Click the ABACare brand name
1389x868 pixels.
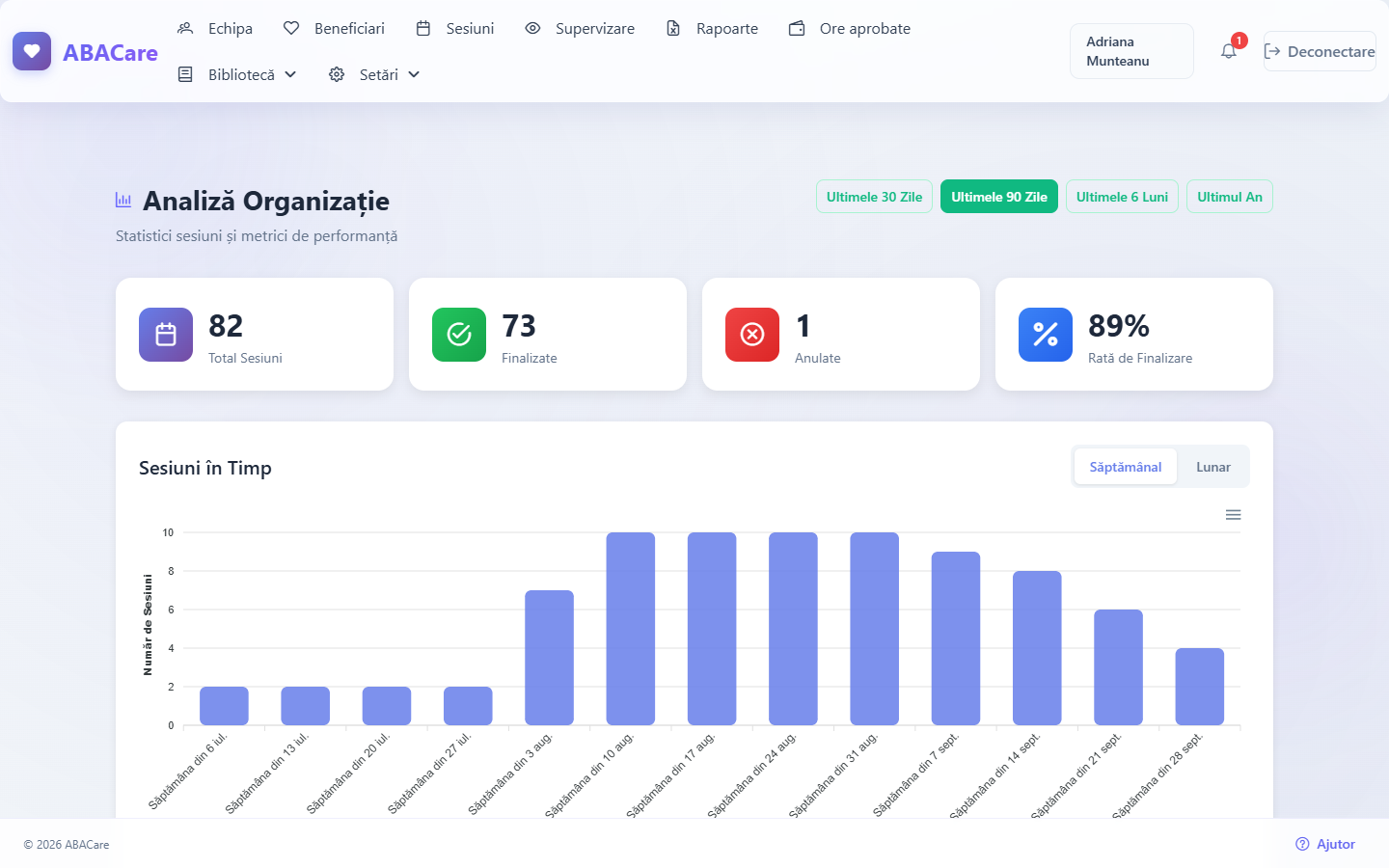(110, 53)
